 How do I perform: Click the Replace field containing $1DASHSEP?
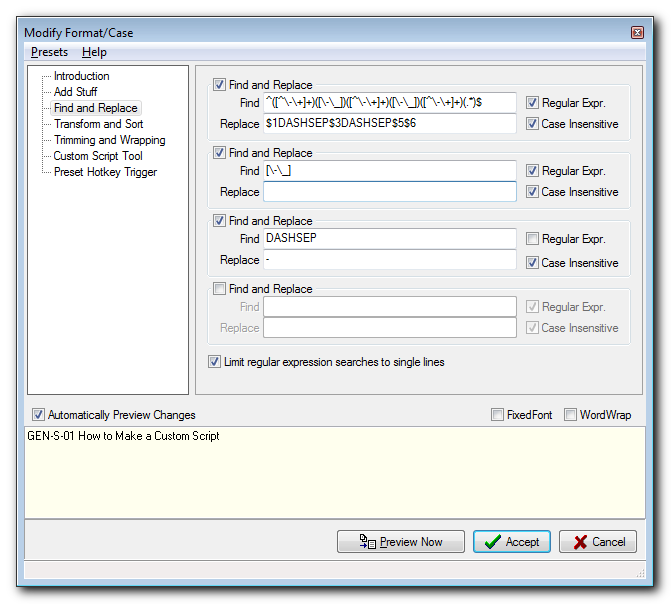(389, 124)
